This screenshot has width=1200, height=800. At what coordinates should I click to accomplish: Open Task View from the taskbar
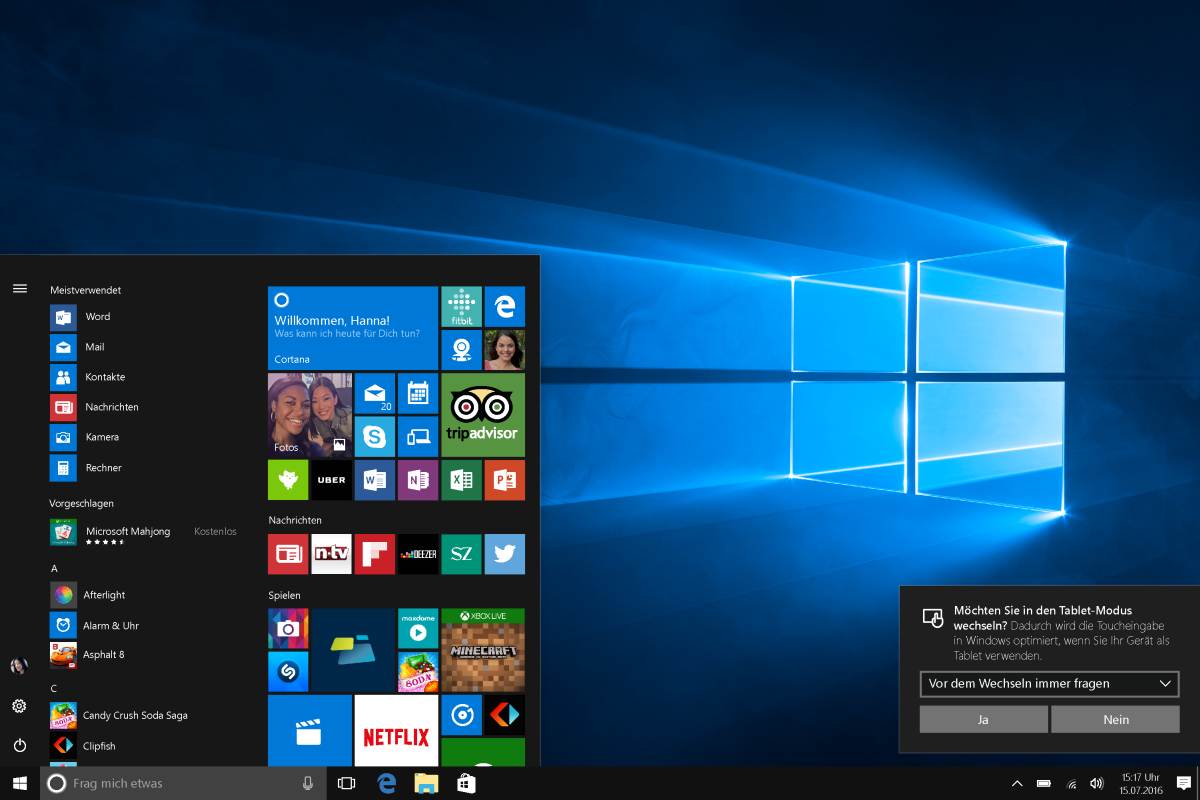pyautogui.click(x=346, y=783)
